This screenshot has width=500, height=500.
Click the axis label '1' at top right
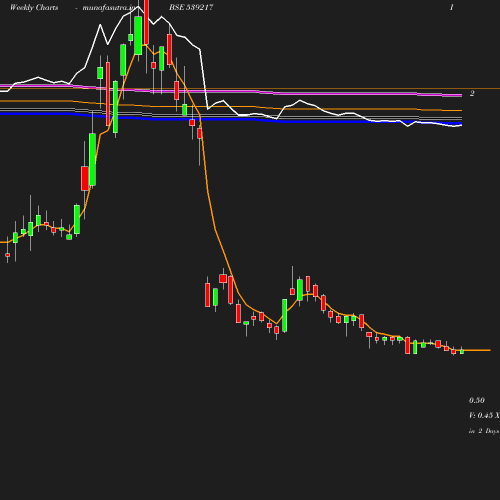pos(452,7)
